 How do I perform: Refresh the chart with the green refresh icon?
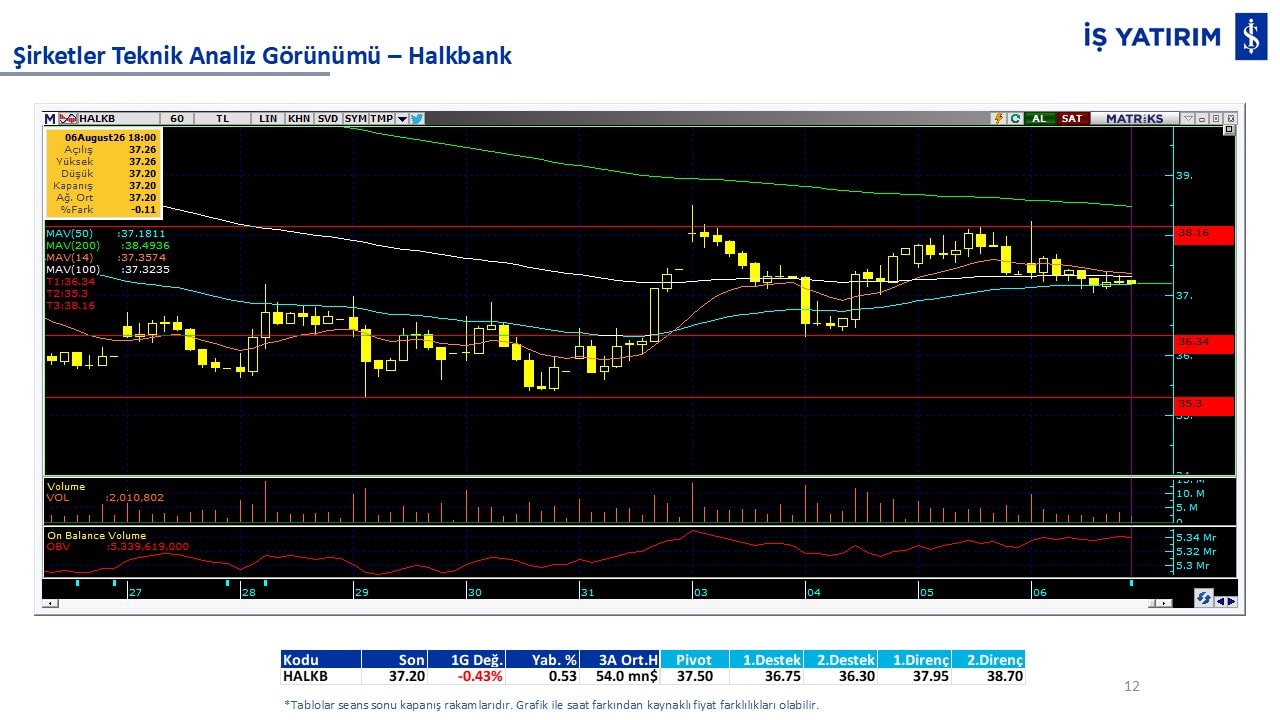(1015, 118)
